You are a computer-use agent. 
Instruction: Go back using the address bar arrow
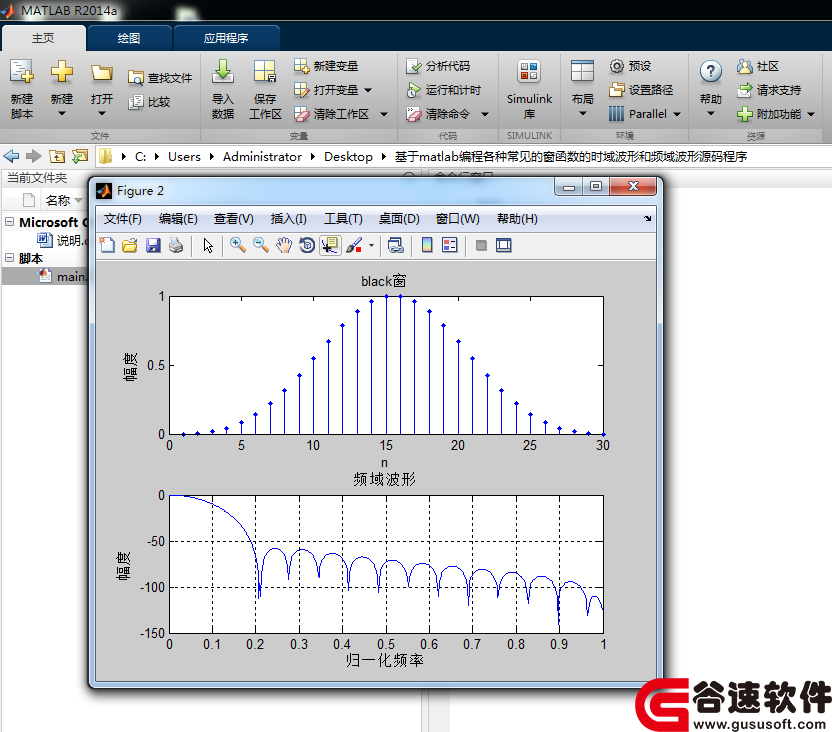[11, 156]
